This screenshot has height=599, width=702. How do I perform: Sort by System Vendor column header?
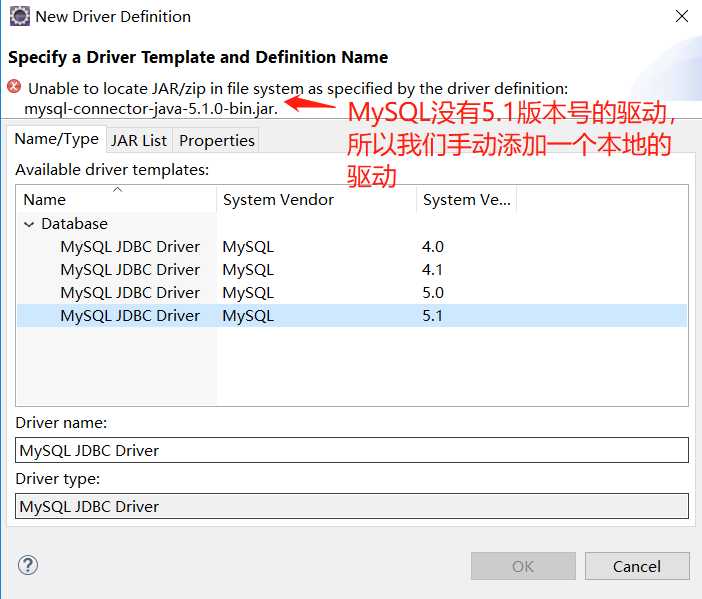click(x=317, y=200)
